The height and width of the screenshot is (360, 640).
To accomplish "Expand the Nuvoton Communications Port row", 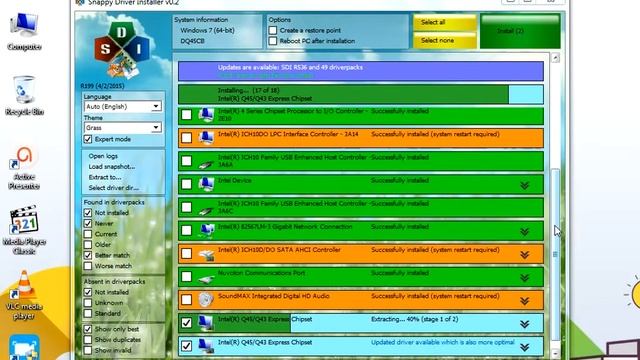I will (524, 278).
